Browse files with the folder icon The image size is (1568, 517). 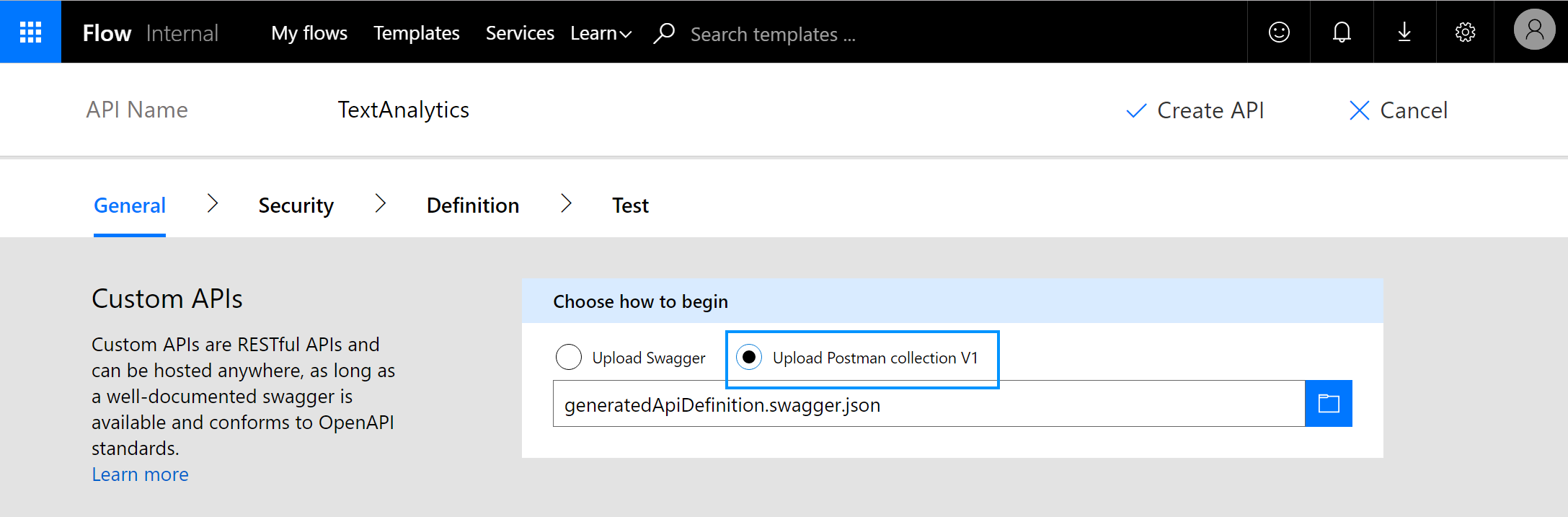(x=1328, y=403)
